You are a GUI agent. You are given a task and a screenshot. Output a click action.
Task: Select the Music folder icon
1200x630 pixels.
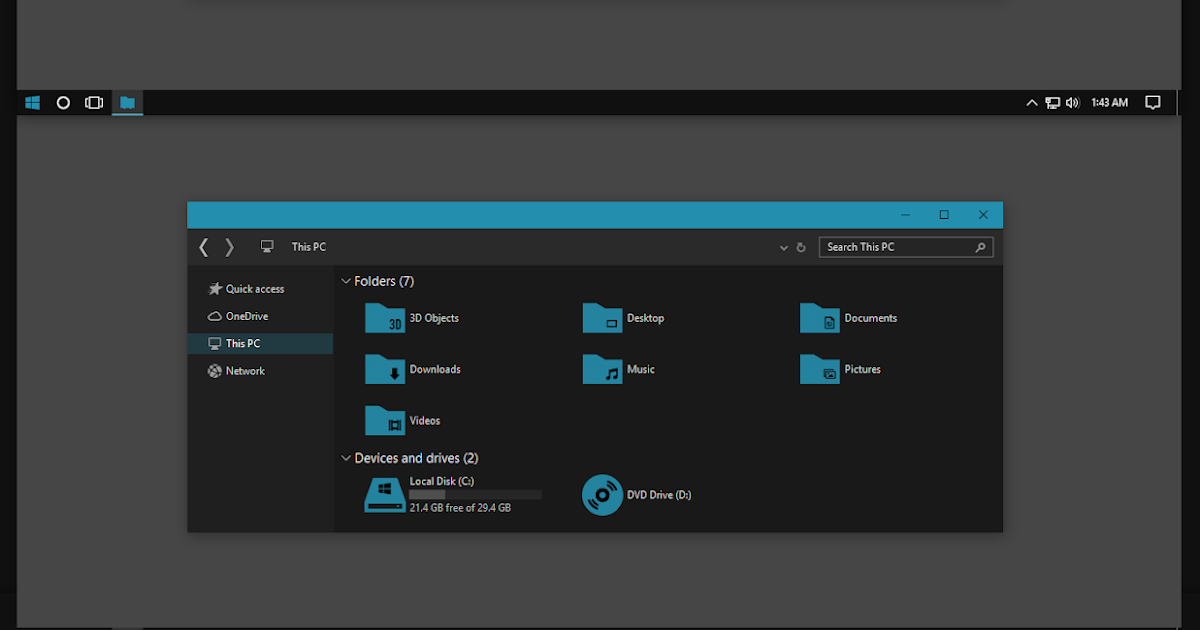click(602, 369)
